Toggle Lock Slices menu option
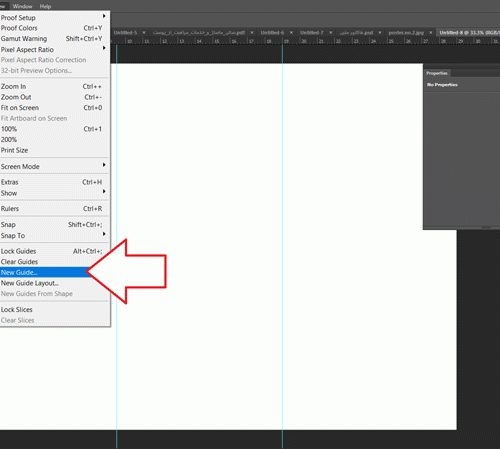The image size is (500, 449). click(55, 309)
